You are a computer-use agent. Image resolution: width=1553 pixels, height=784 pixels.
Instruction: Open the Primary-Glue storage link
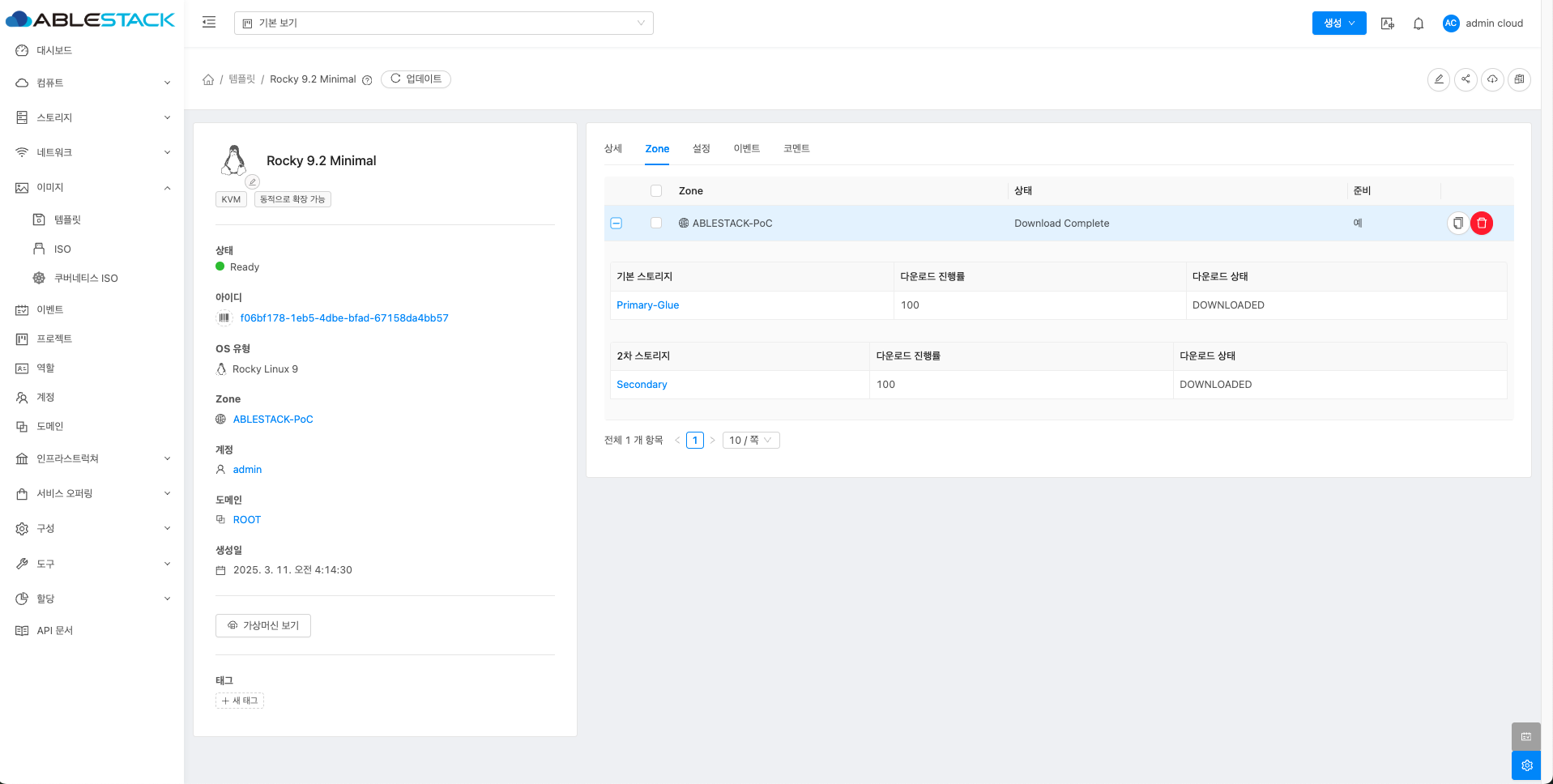pos(647,305)
